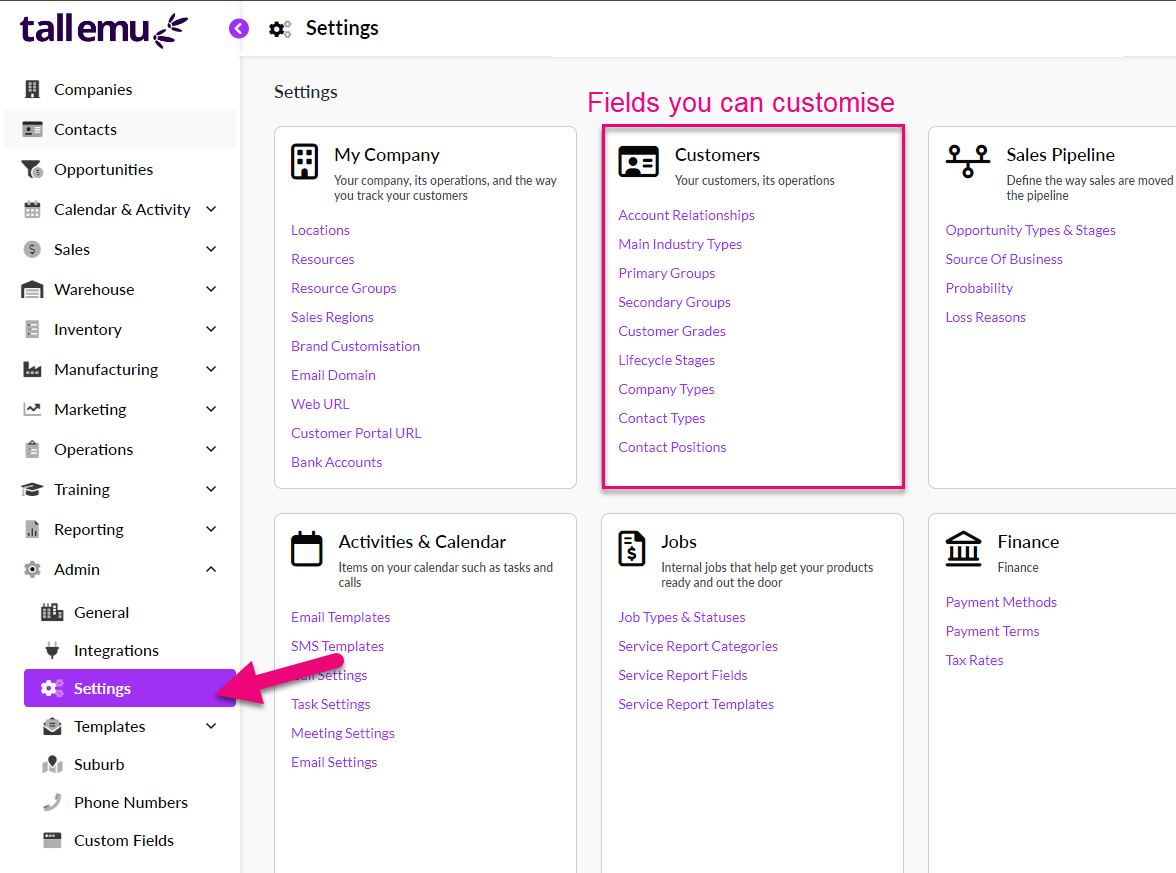This screenshot has width=1176, height=873.
Task: Click the Phone Numbers handset icon
Action: coord(52,803)
